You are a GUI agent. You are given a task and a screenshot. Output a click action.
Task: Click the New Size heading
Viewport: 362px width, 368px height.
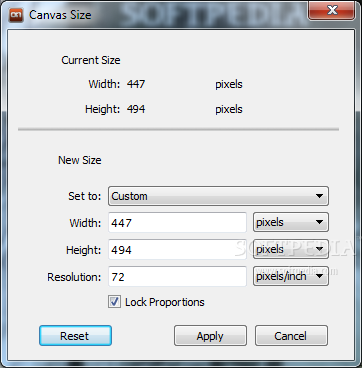pyautogui.click(x=80, y=160)
